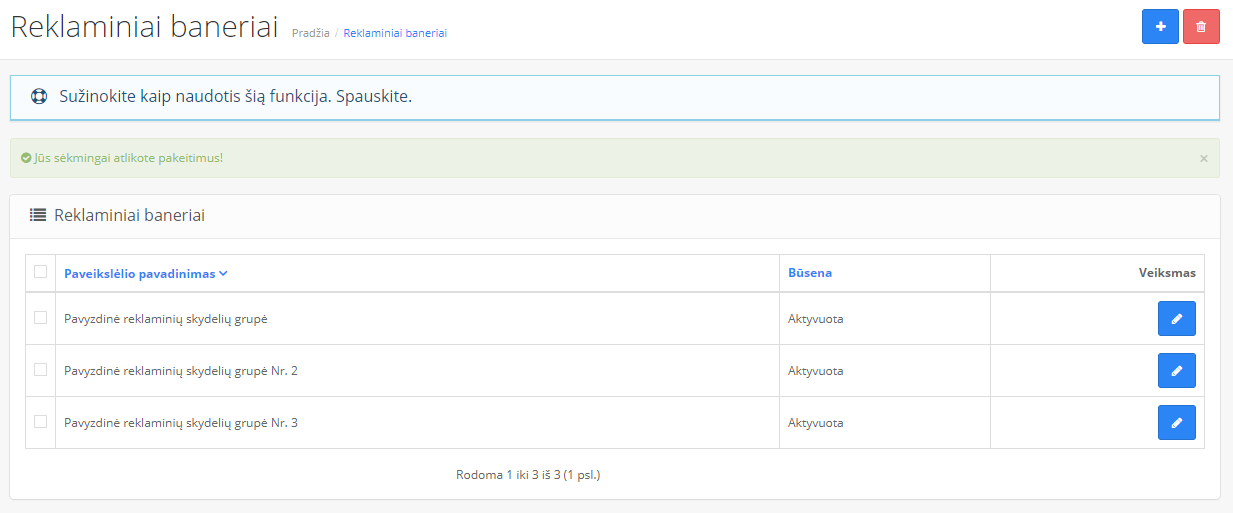Dismiss the success message alert
Screen dimensions: 1233x513
point(1203,158)
